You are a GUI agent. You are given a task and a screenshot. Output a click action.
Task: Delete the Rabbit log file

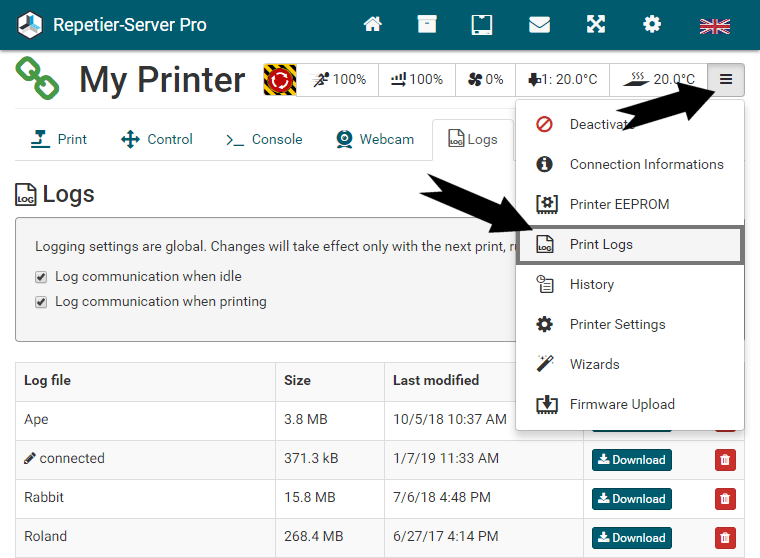[x=725, y=499]
